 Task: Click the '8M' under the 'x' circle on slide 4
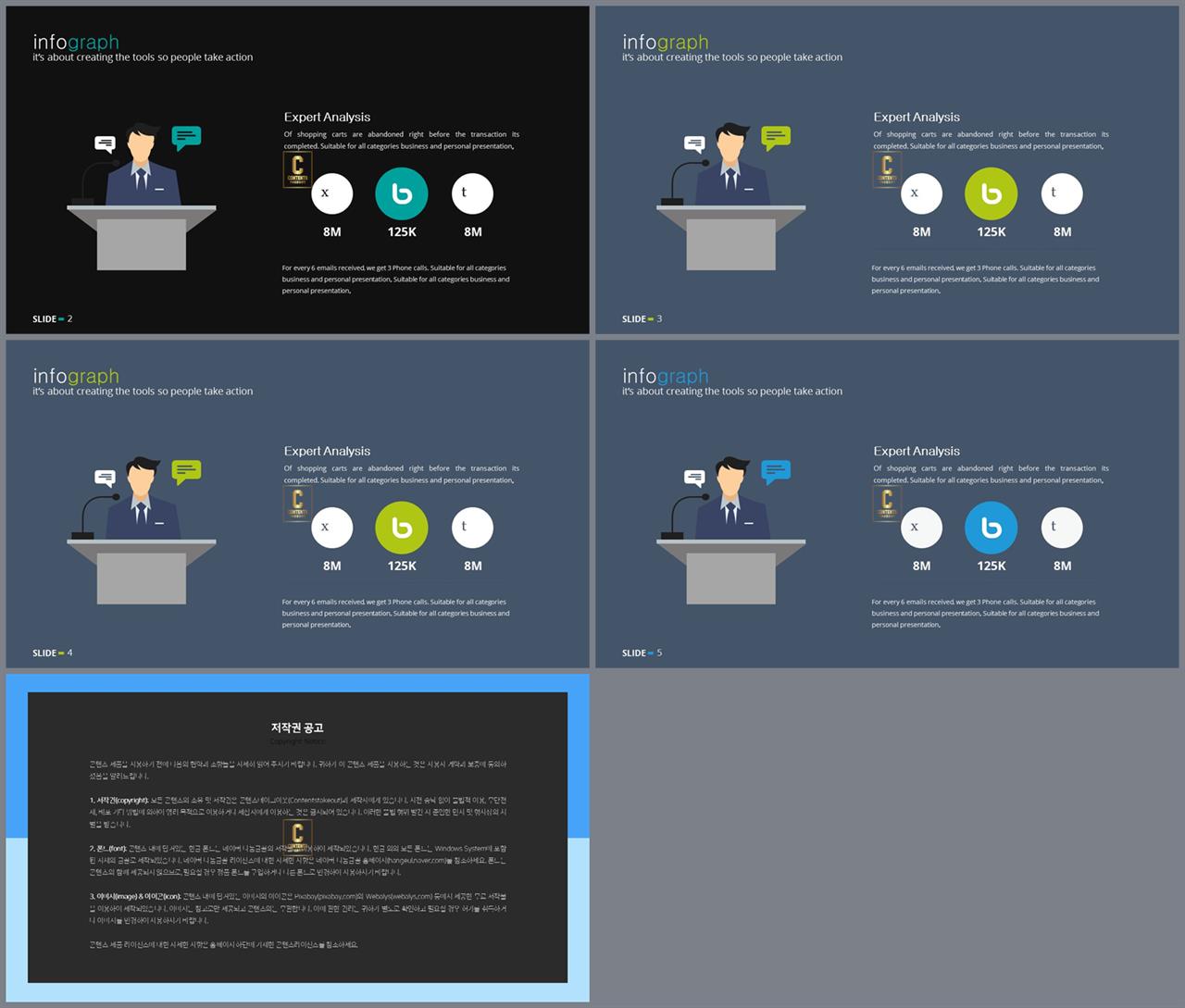click(x=331, y=566)
